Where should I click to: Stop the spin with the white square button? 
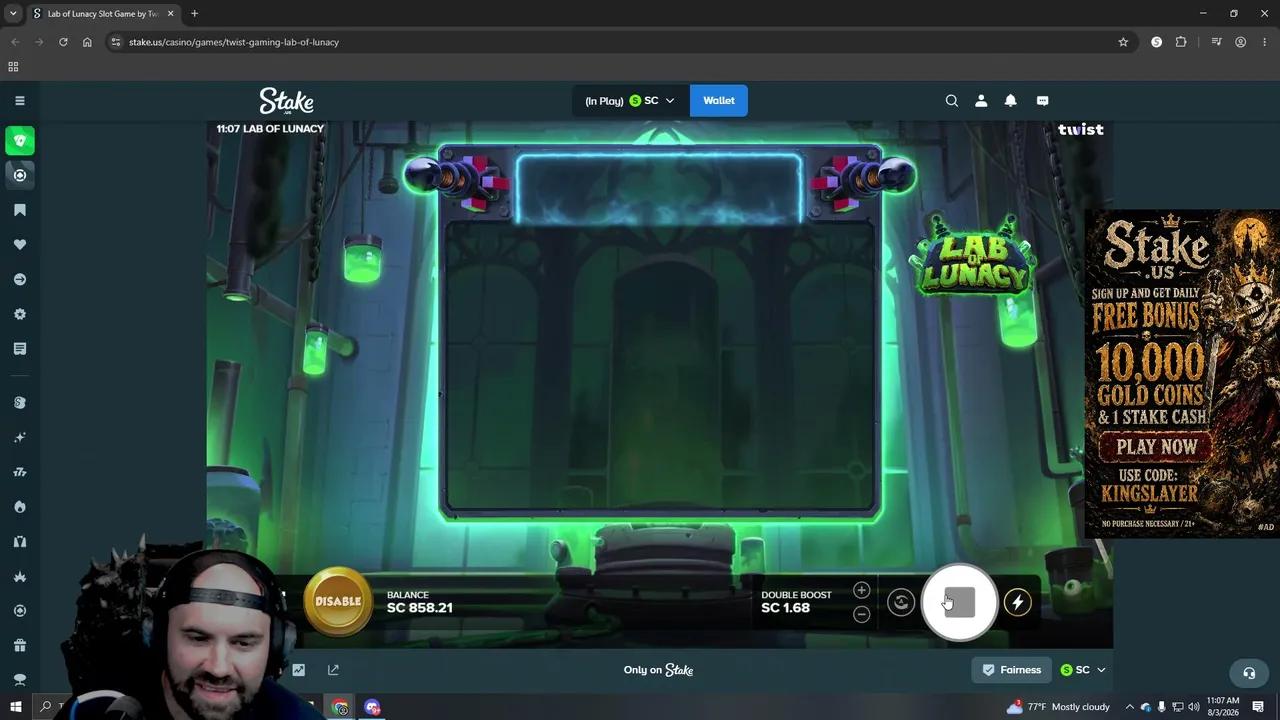[x=959, y=602]
